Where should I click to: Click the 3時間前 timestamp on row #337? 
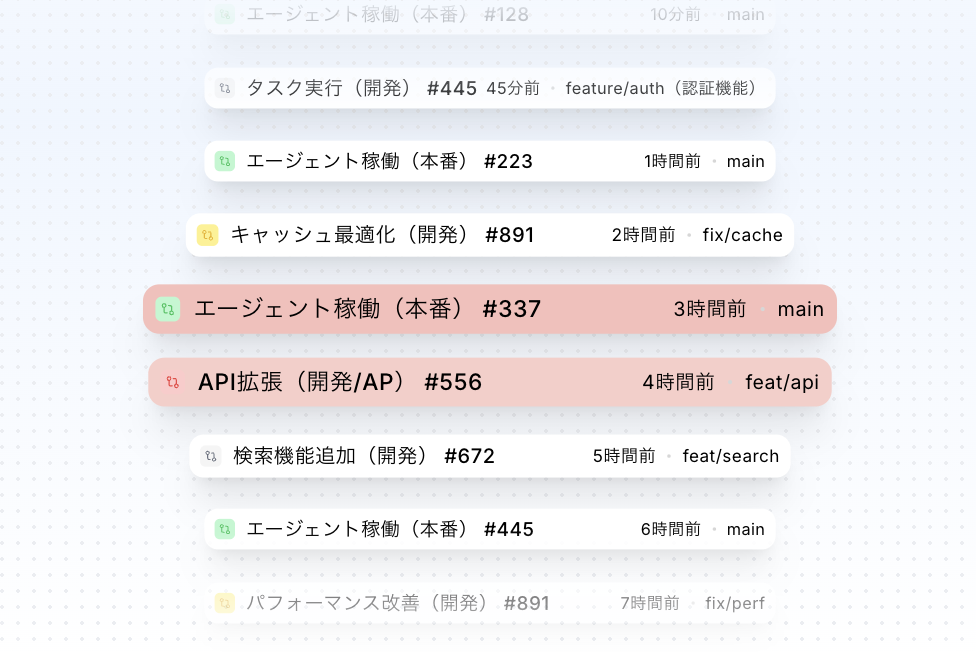click(x=710, y=309)
